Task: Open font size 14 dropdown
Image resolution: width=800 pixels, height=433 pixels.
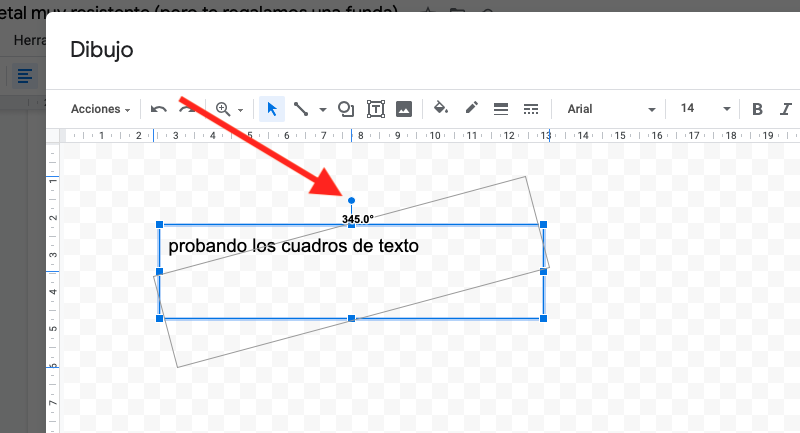Action: [x=705, y=109]
